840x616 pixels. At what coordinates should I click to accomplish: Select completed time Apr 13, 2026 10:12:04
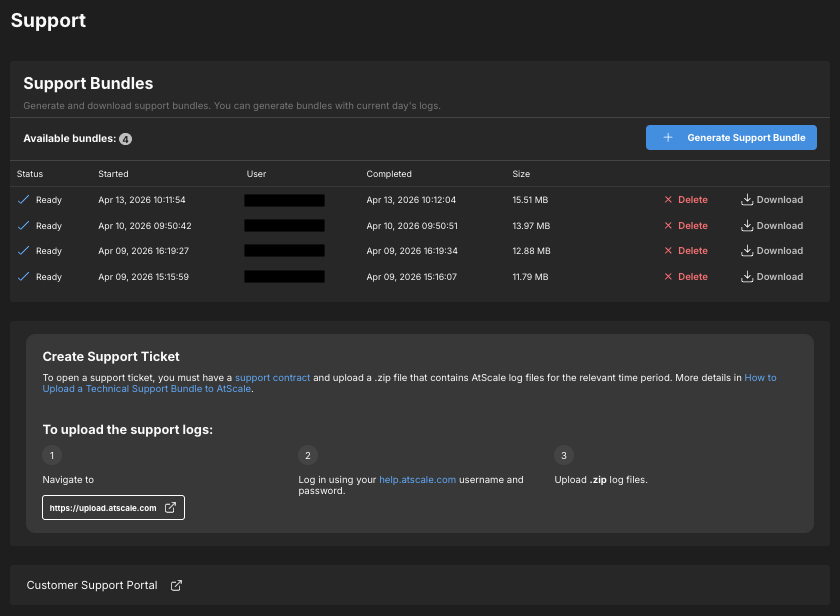click(x=411, y=200)
